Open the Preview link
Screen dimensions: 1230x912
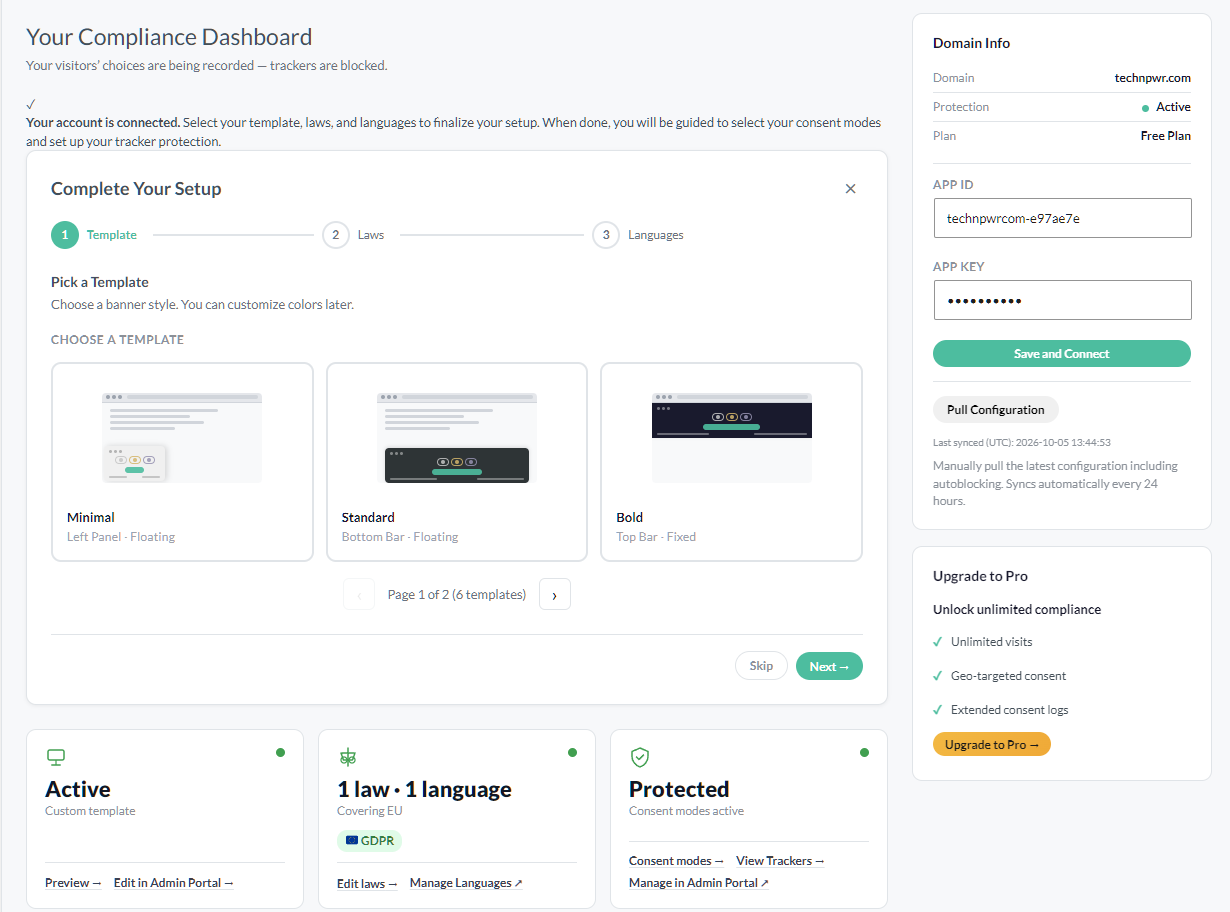click(73, 883)
